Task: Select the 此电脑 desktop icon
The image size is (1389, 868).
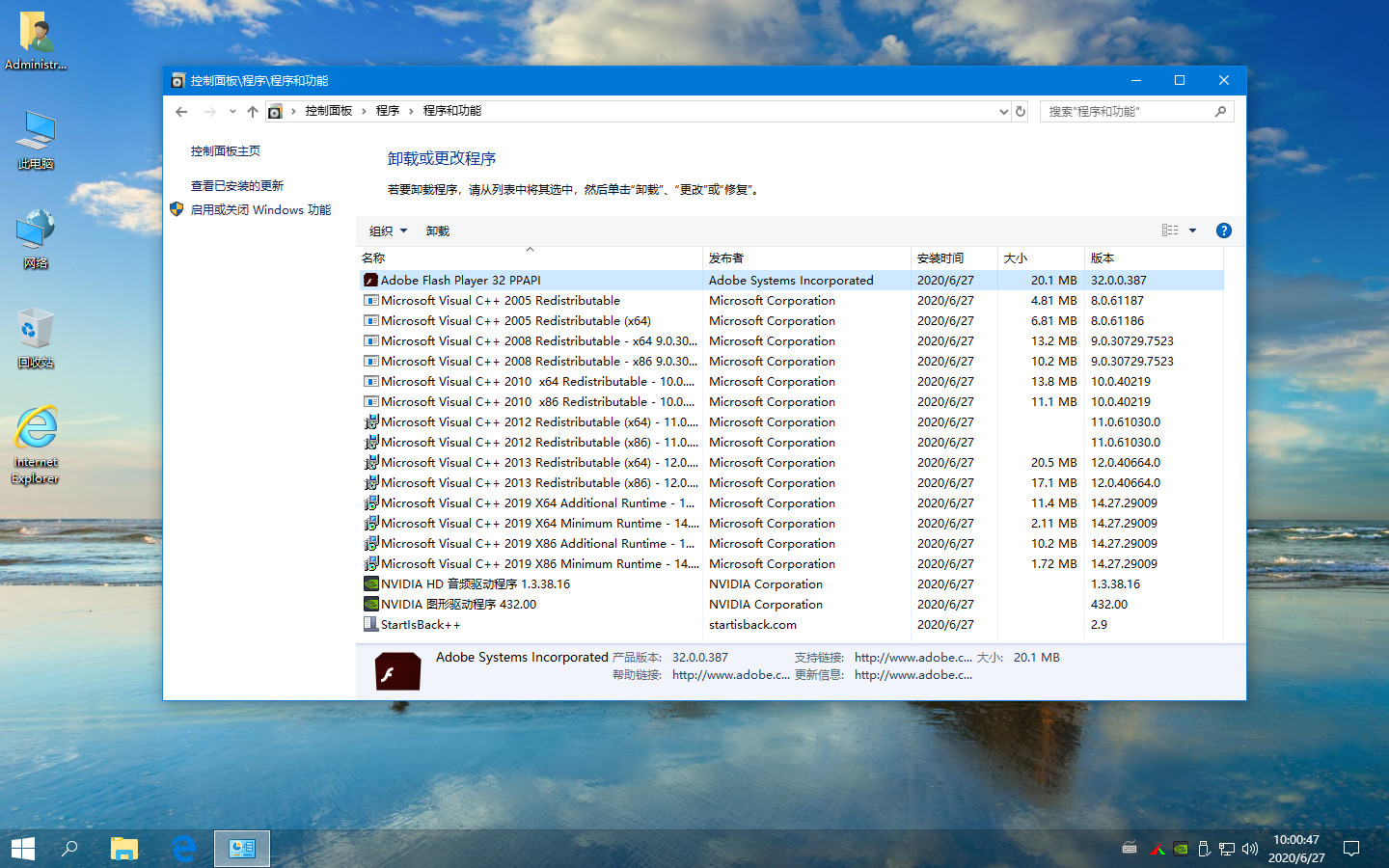Action: coord(36,140)
